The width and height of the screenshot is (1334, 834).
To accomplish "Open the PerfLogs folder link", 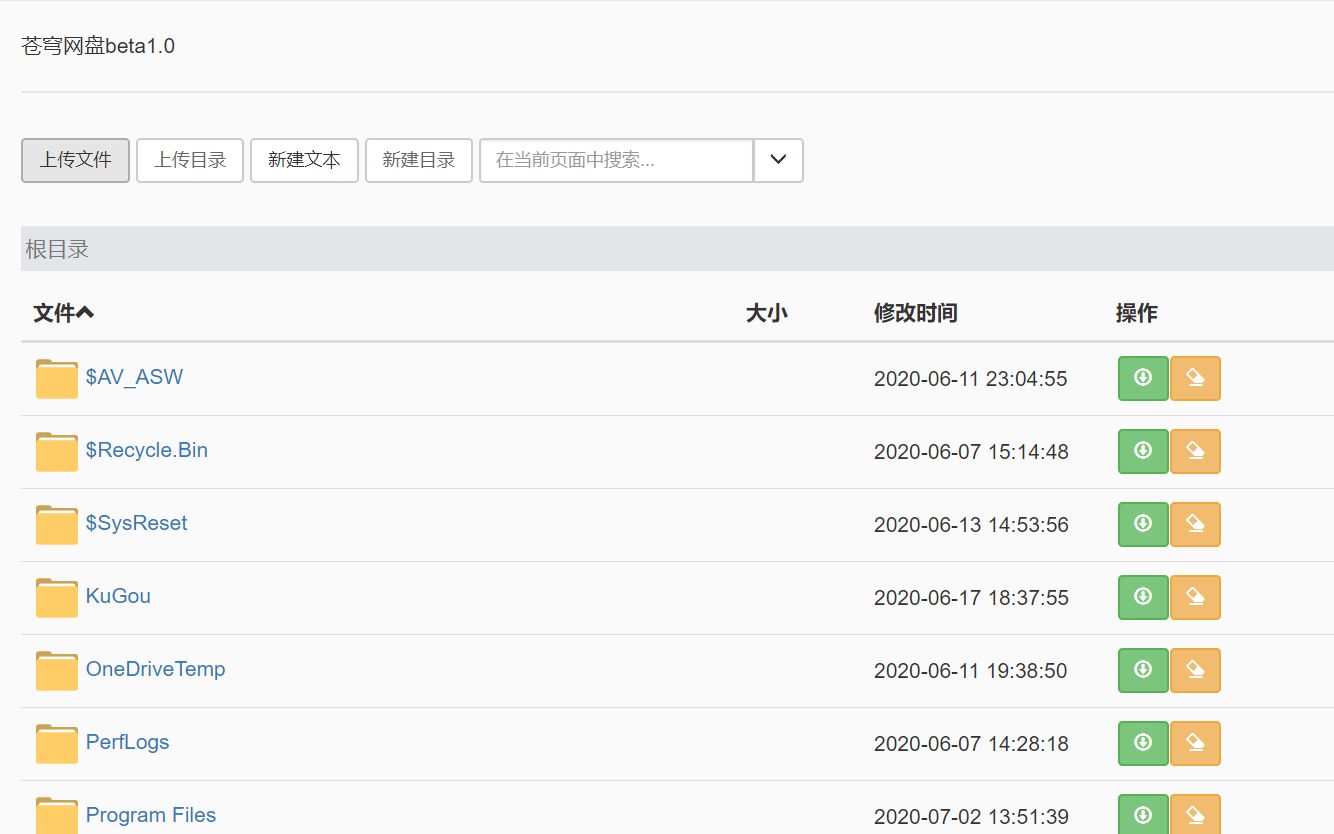I will click(127, 742).
